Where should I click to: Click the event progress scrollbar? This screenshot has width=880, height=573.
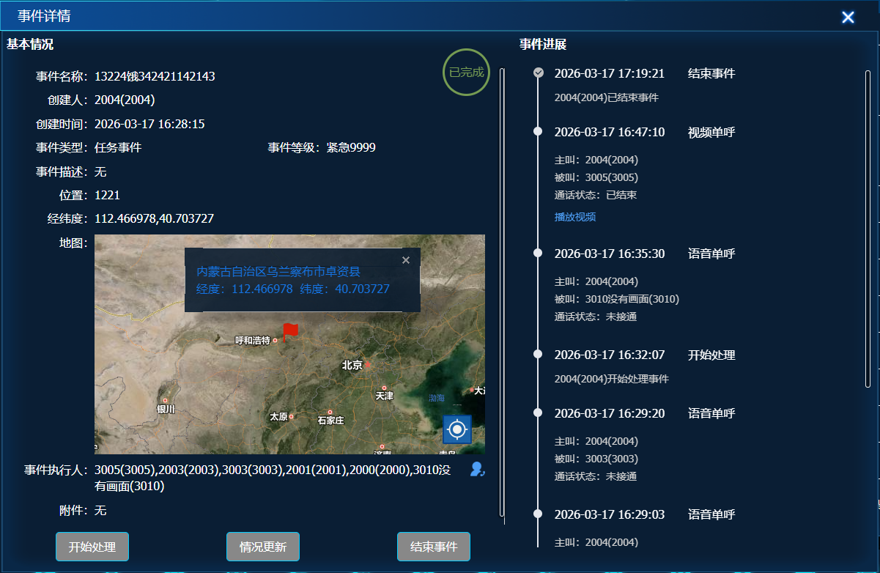[868, 228]
